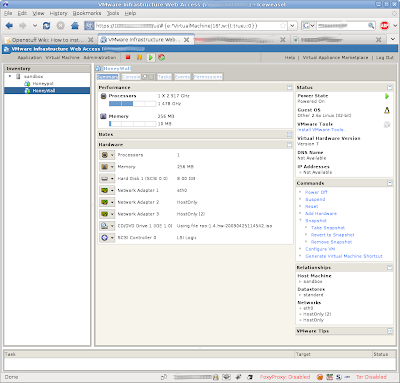
Task: Open the Tools menu
Action: pos(113,13)
